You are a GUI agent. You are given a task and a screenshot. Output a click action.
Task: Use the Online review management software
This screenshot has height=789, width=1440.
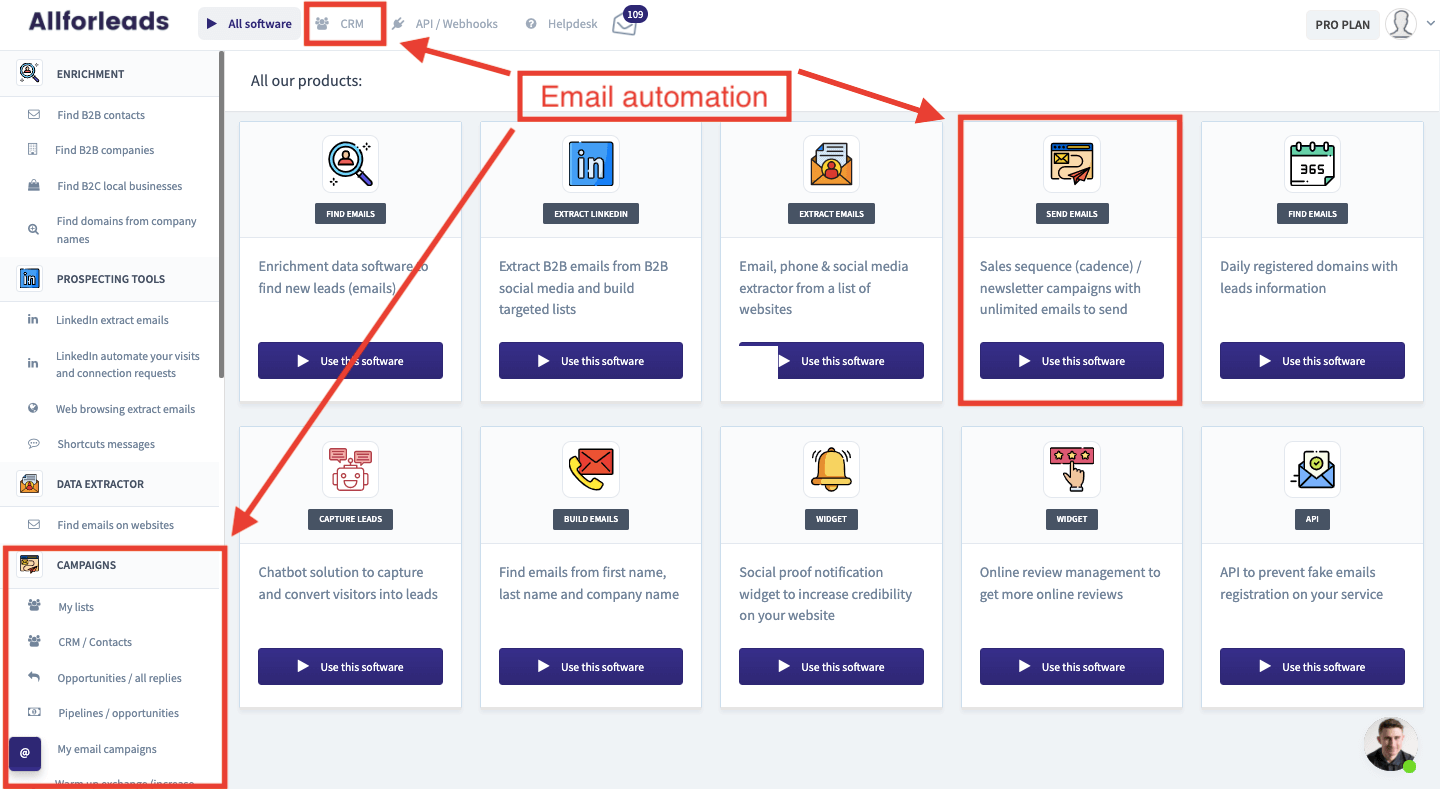tap(1072, 667)
